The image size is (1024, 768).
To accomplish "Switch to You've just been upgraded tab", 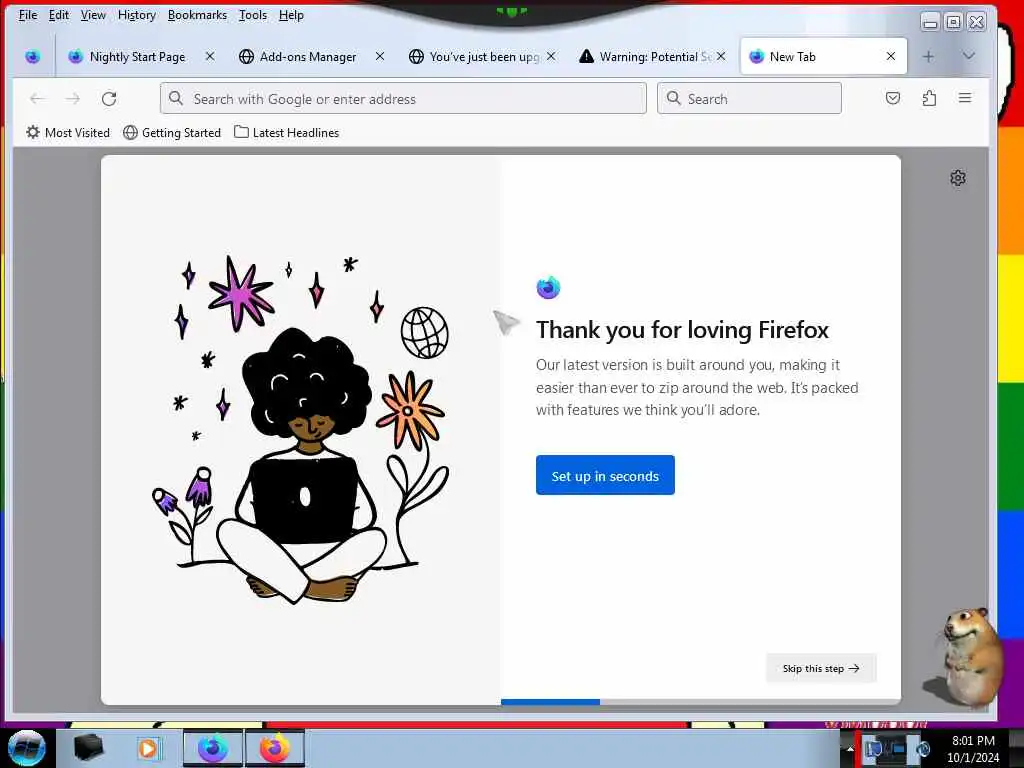I will (483, 57).
